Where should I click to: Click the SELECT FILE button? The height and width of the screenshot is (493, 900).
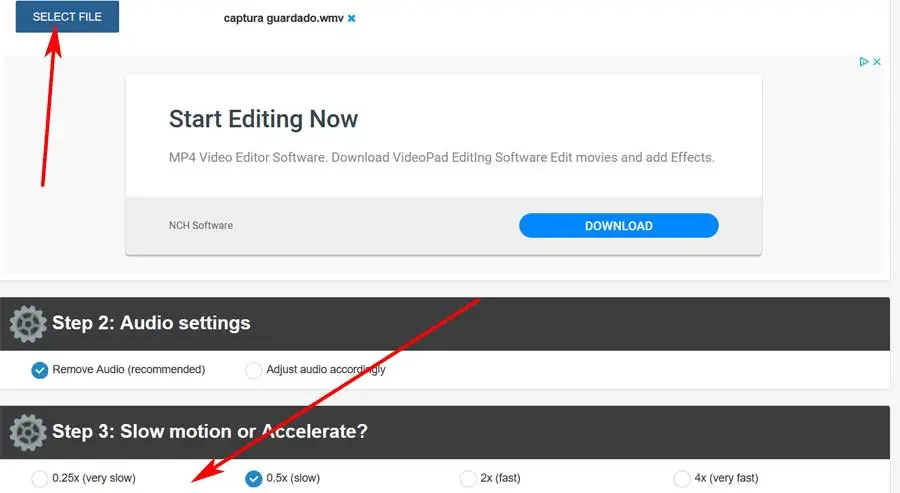coord(67,17)
